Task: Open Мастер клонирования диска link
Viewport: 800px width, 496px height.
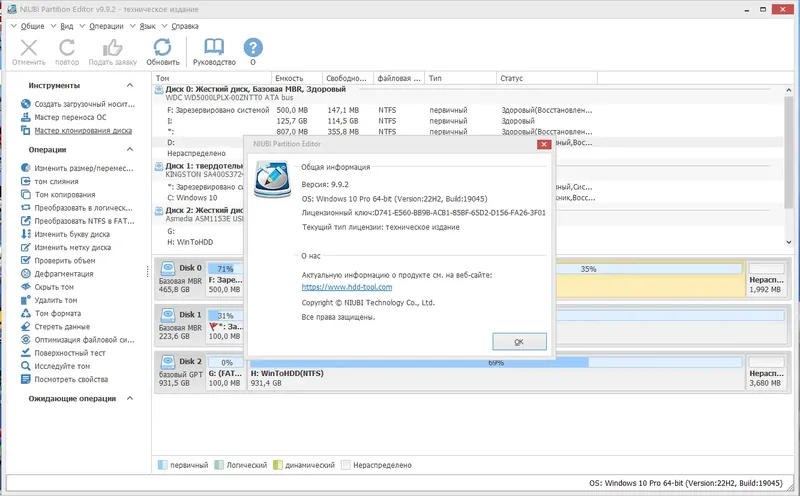Action: (77, 130)
